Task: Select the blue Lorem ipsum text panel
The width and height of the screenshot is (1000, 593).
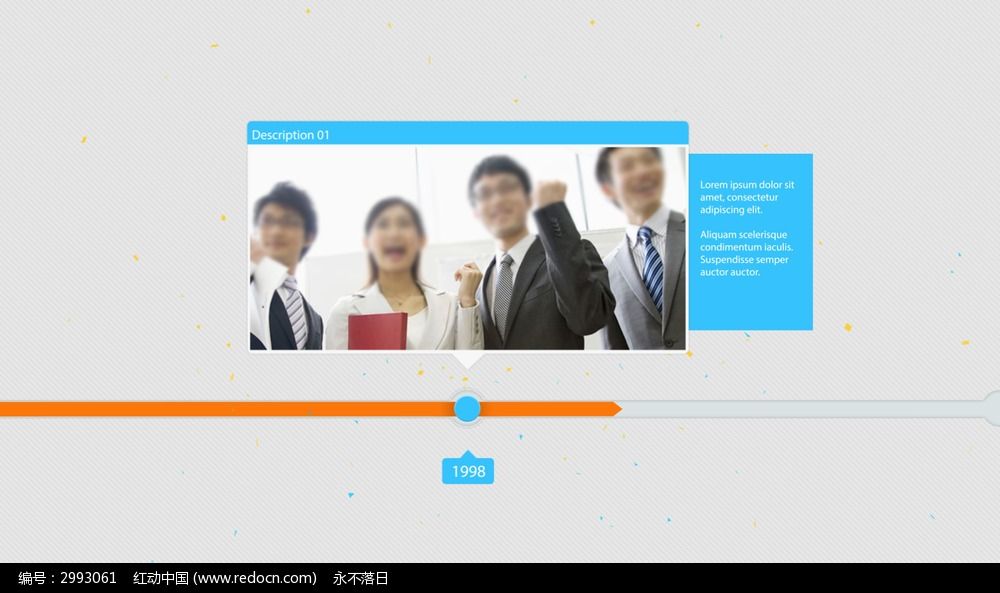Action: [751, 242]
